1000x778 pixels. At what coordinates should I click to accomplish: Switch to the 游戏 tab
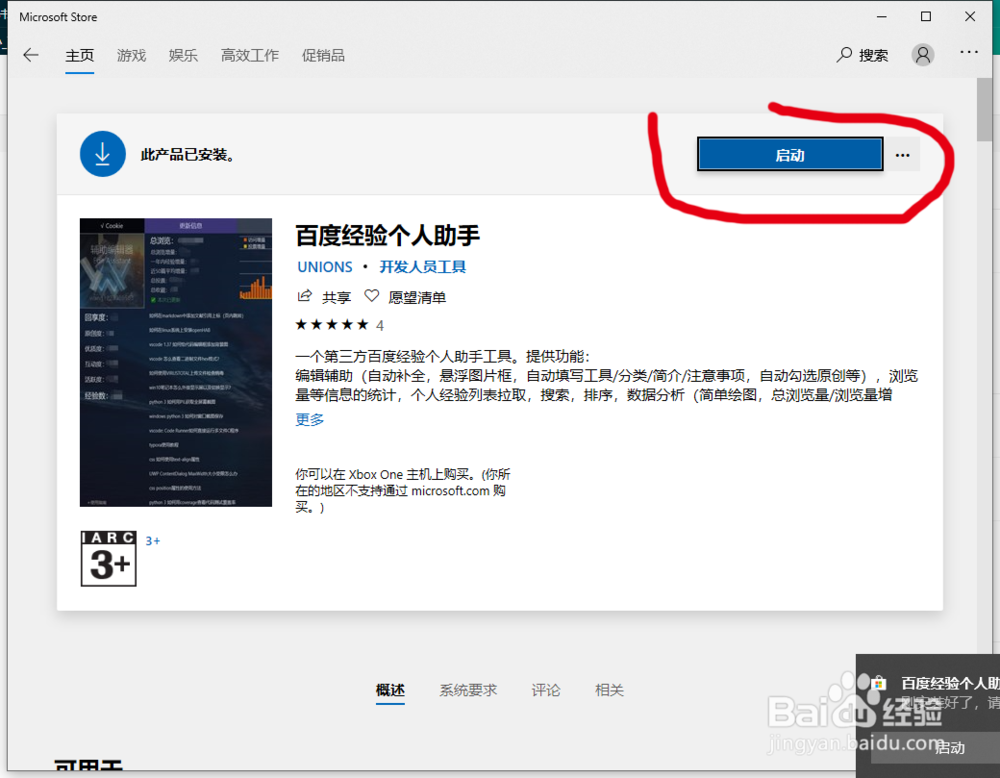131,55
